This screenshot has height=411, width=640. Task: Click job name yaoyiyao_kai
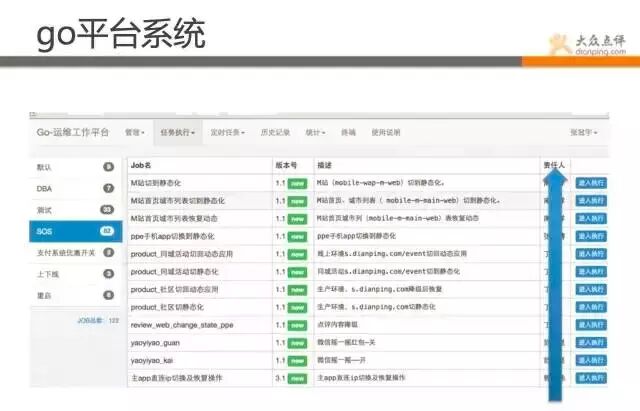pos(152,361)
